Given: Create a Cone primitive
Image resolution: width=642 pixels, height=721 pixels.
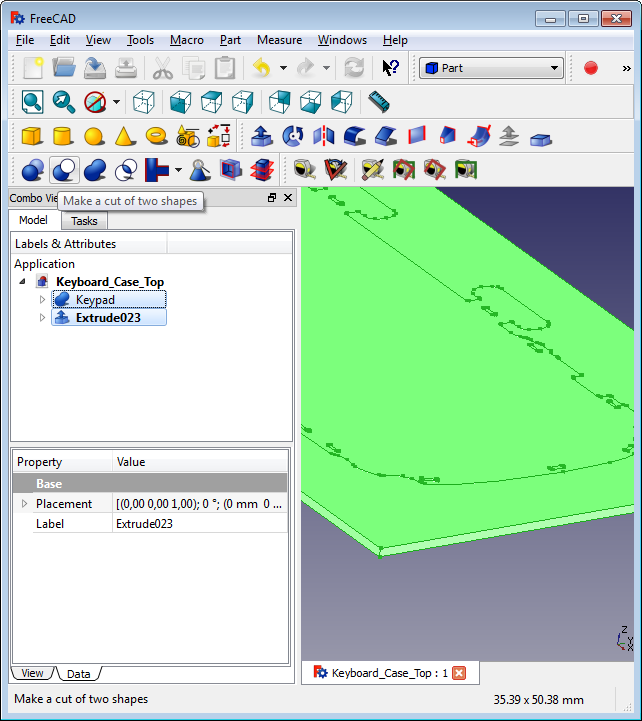Looking at the screenshot, I should [x=125, y=136].
